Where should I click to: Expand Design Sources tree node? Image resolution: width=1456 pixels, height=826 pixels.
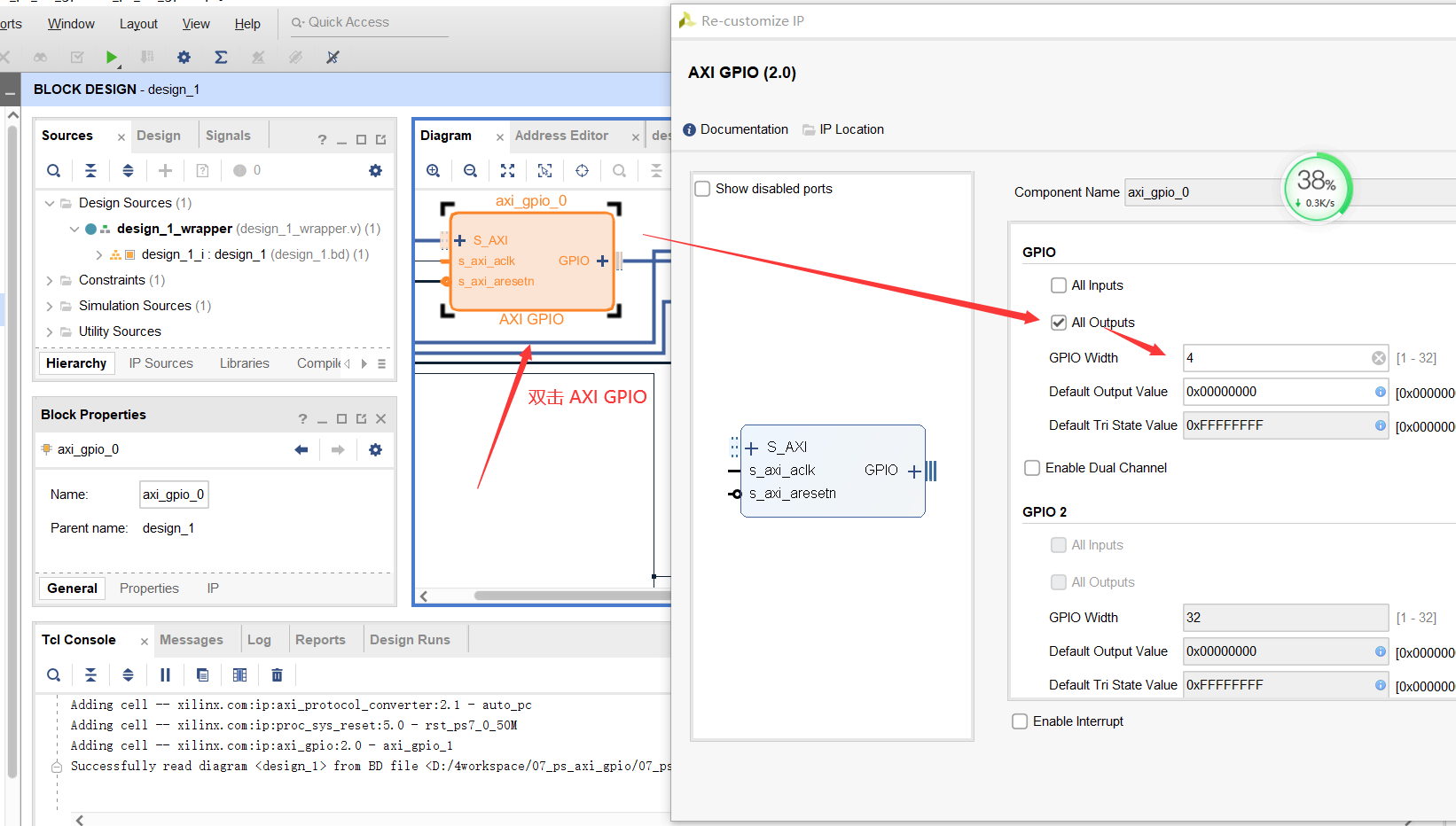point(50,203)
